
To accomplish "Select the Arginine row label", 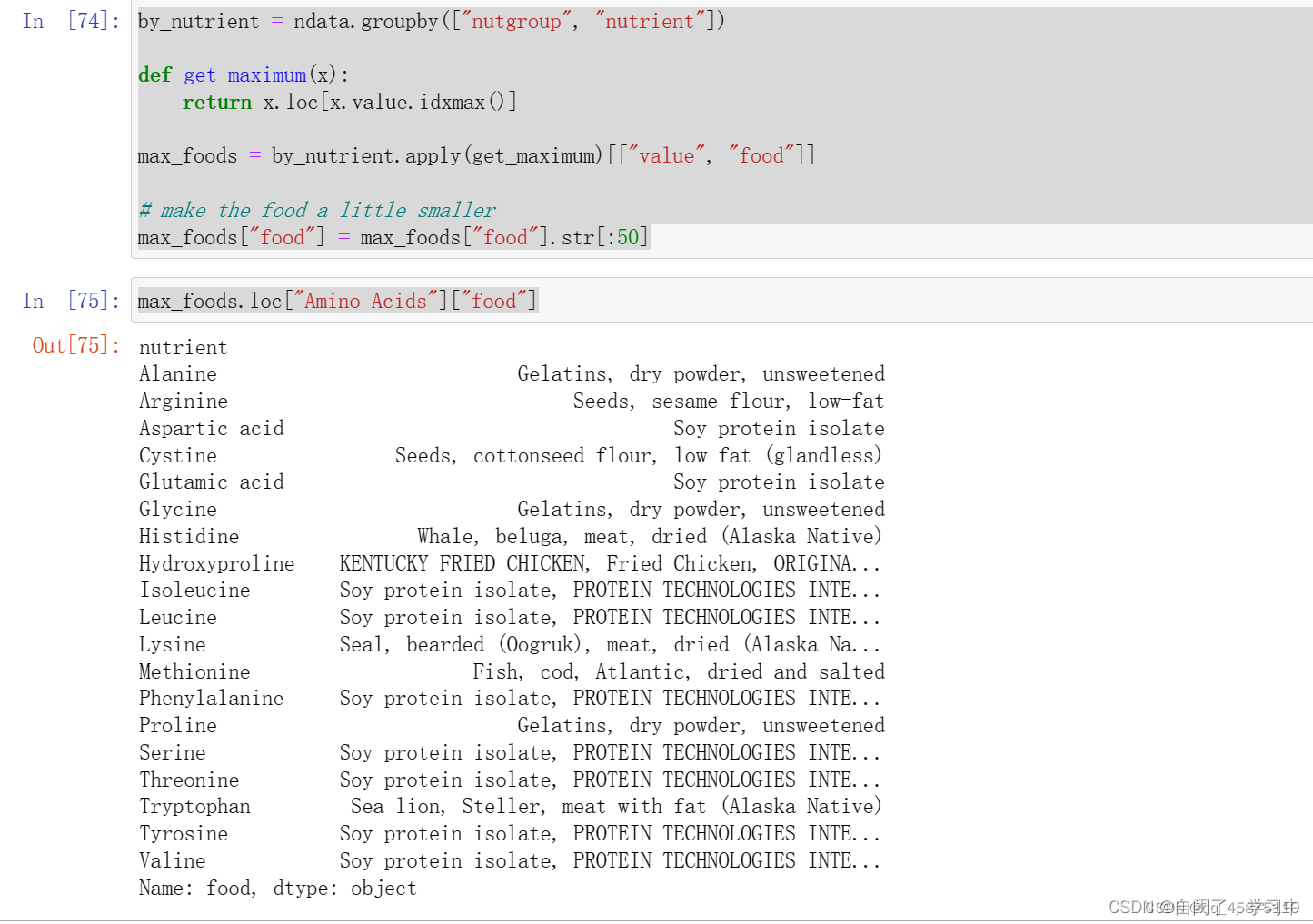I will point(184,402).
